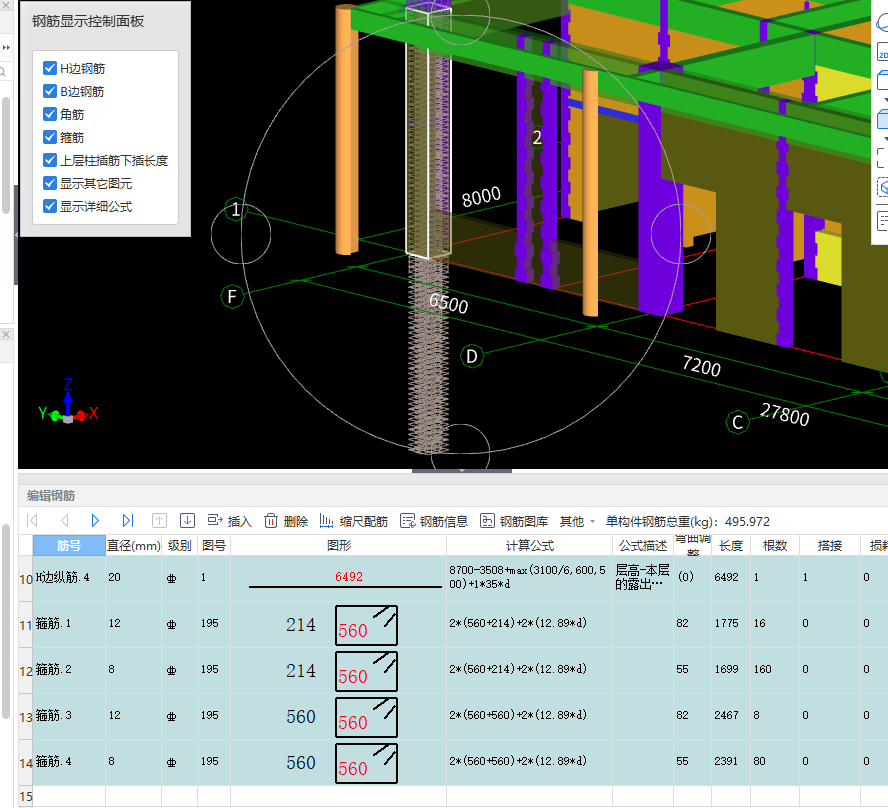Click grid axis label F
Viewport: 888px width, 808px height.
[x=232, y=297]
